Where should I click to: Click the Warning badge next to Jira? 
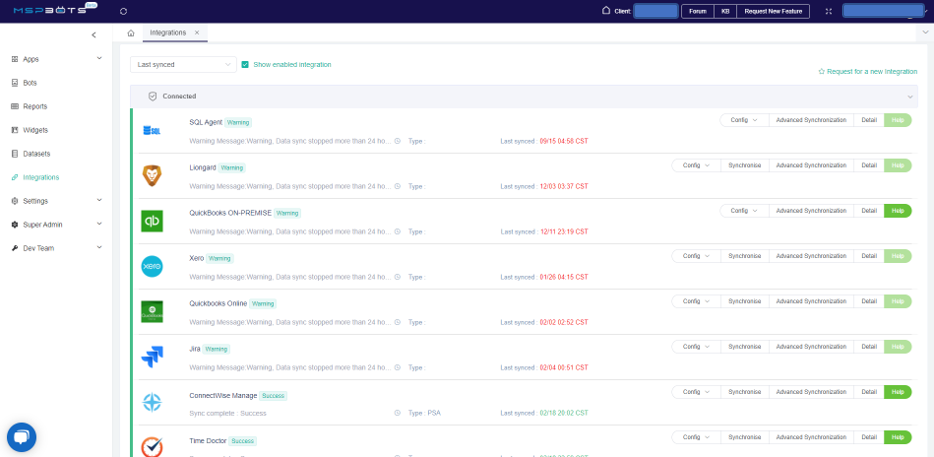click(x=216, y=349)
